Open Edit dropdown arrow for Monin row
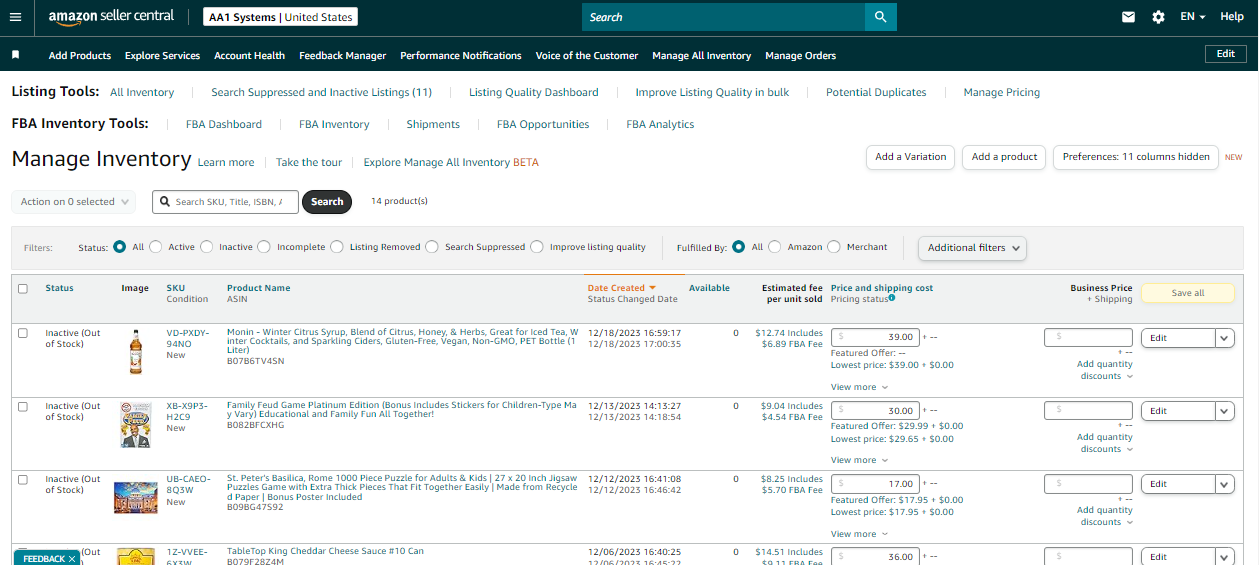 (1225, 338)
